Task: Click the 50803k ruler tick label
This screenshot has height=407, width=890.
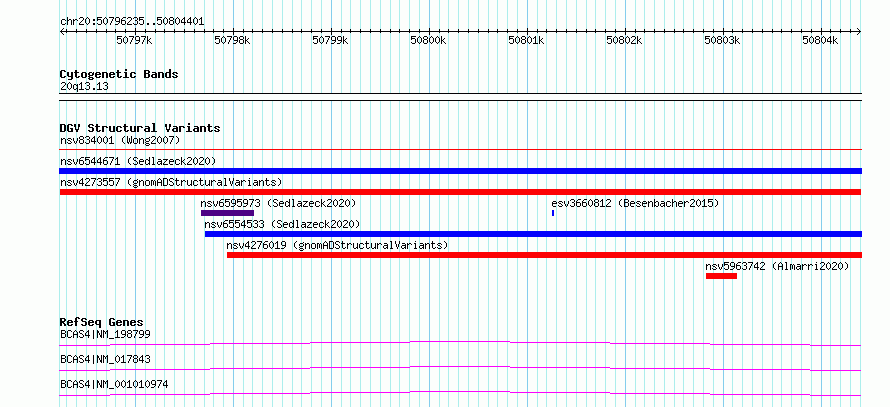Action: pyautogui.click(x=723, y=40)
